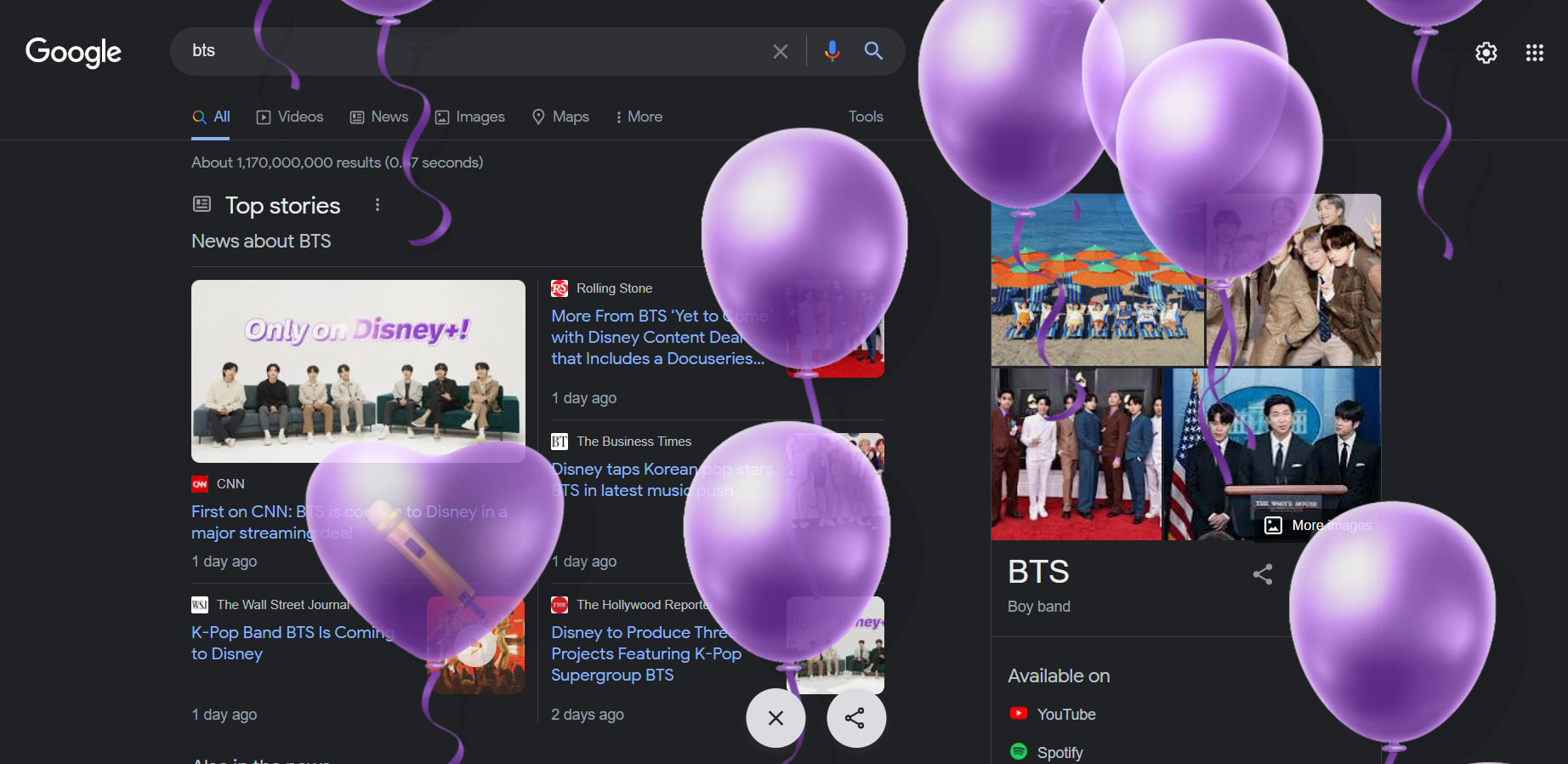Open Google apps grid
This screenshot has width=1568, height=764.
[1534, 53]
